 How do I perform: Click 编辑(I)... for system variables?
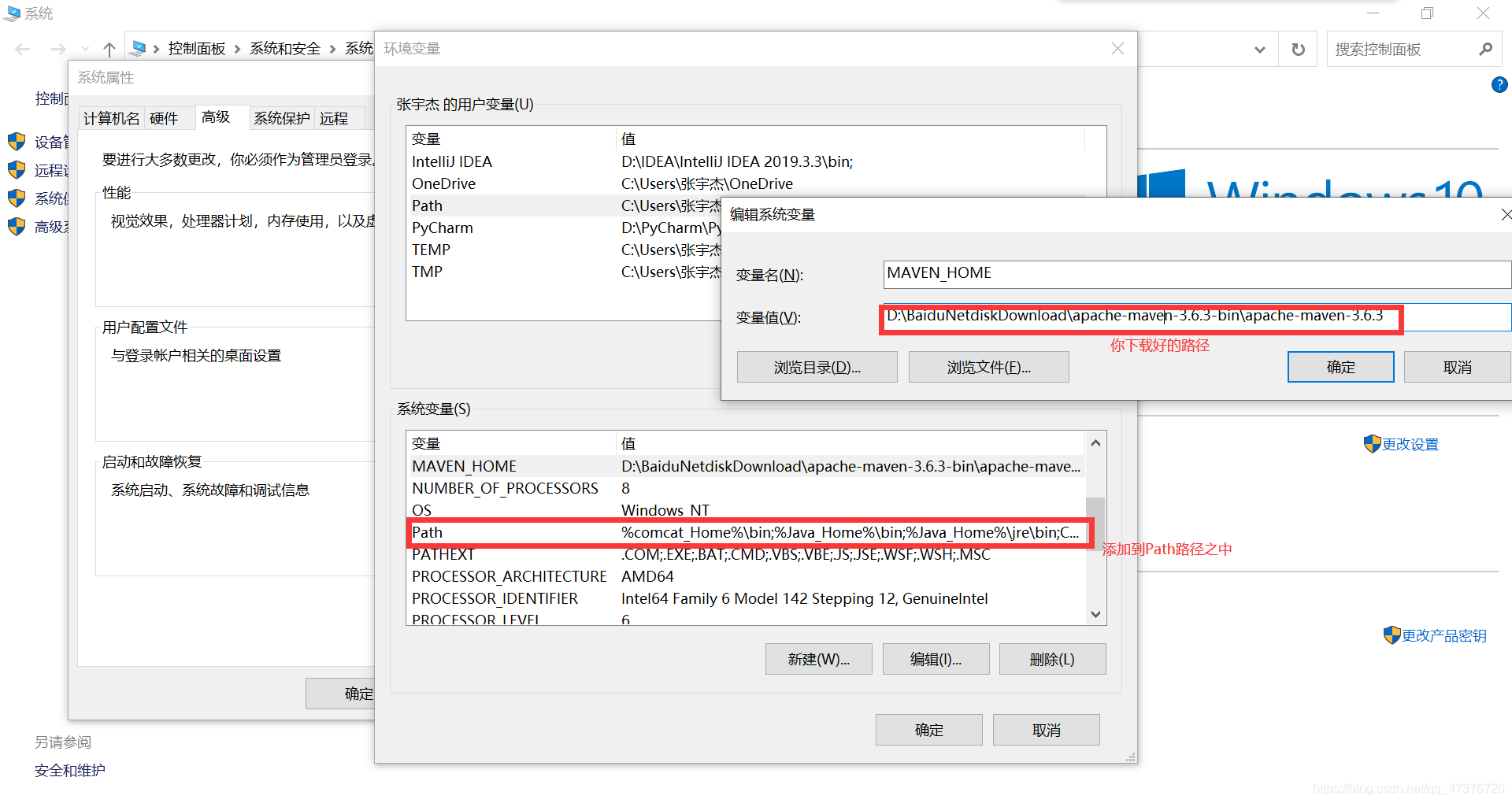click(936, 660)
